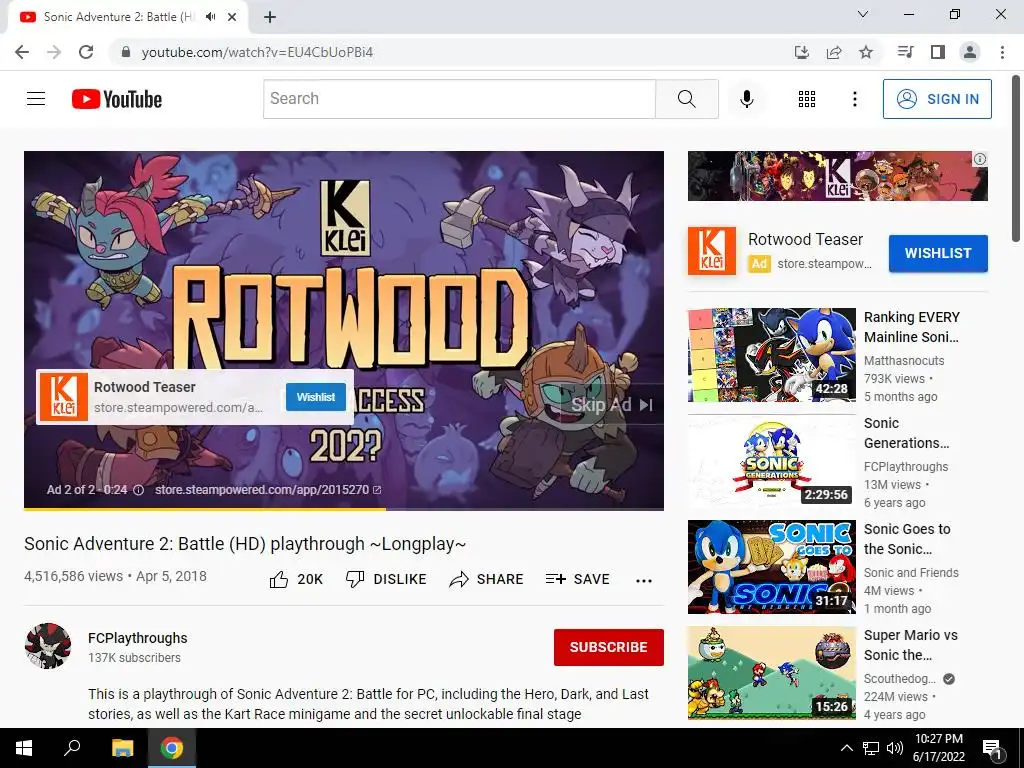The image size is (1024, 768).
Task: Dislike the Sonic Adventure 2 video
Action: pos(386,579)
